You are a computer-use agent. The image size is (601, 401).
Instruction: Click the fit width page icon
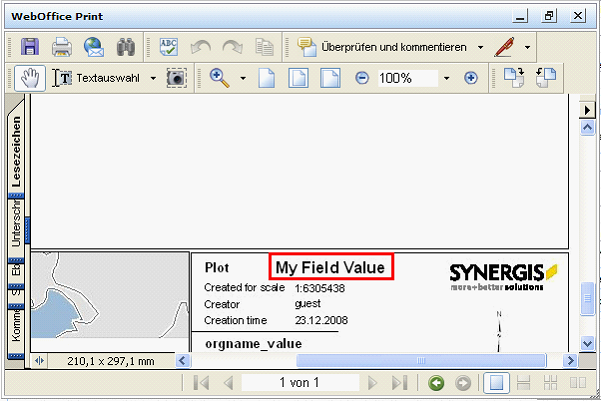pyautogui.click(x=330, y=78)
